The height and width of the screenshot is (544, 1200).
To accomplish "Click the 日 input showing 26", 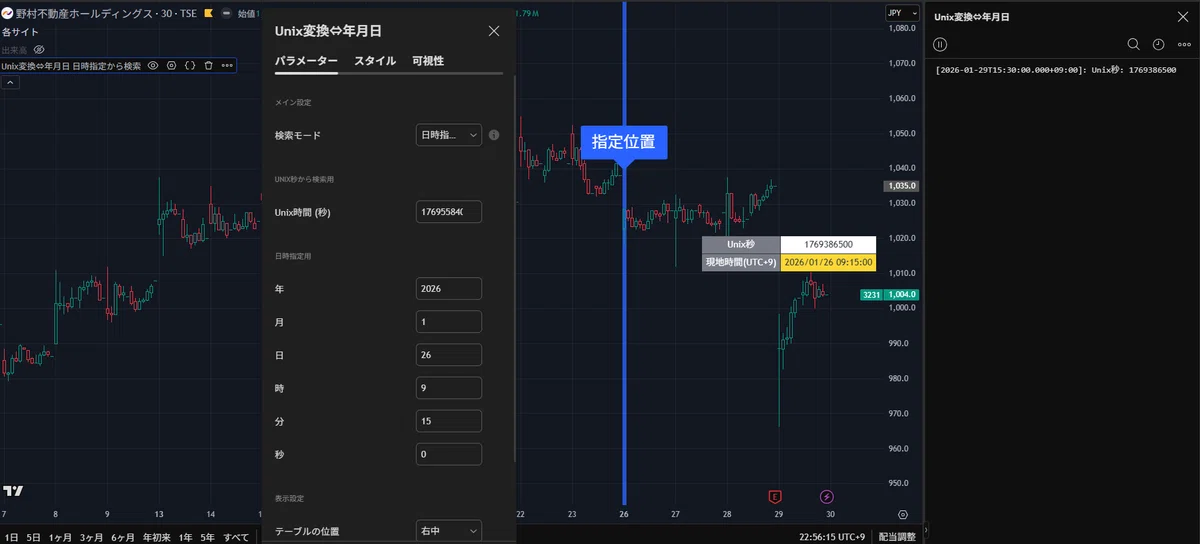I will 449,355.
